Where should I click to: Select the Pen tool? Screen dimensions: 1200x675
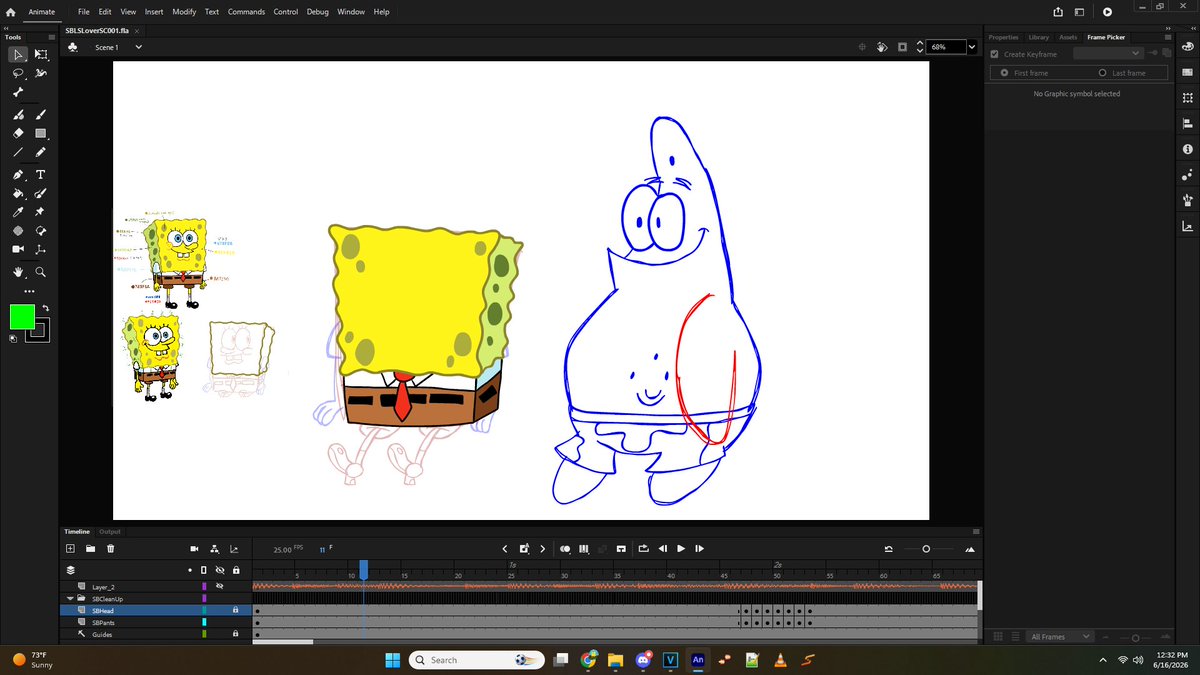18,174
